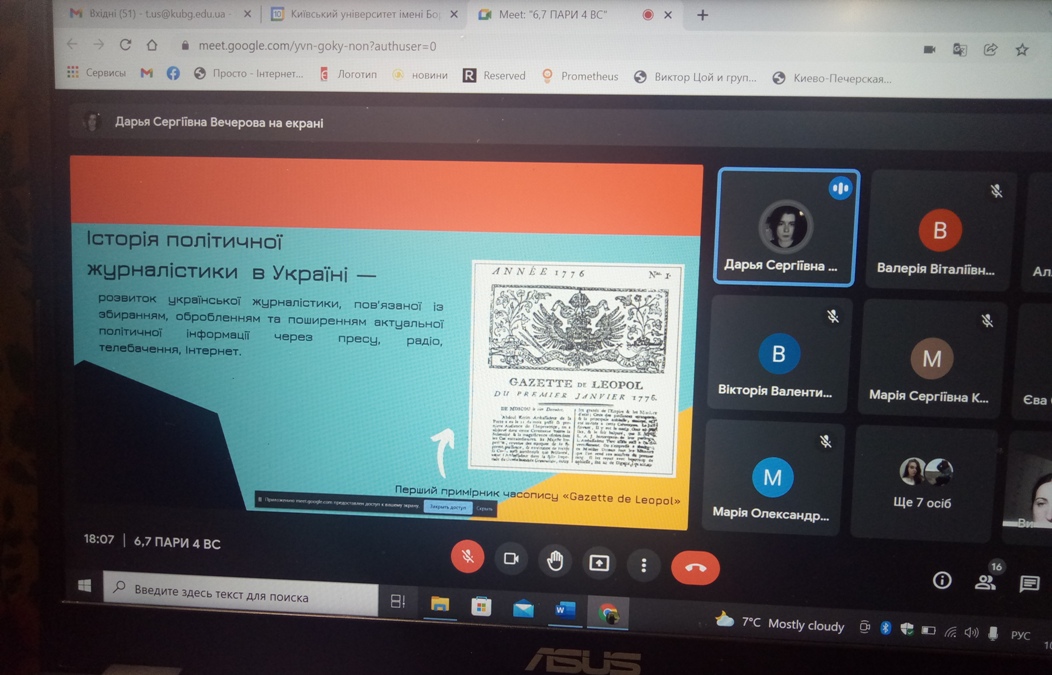
Task: Open Wi-Fi network tray icon
Action: 950,631
